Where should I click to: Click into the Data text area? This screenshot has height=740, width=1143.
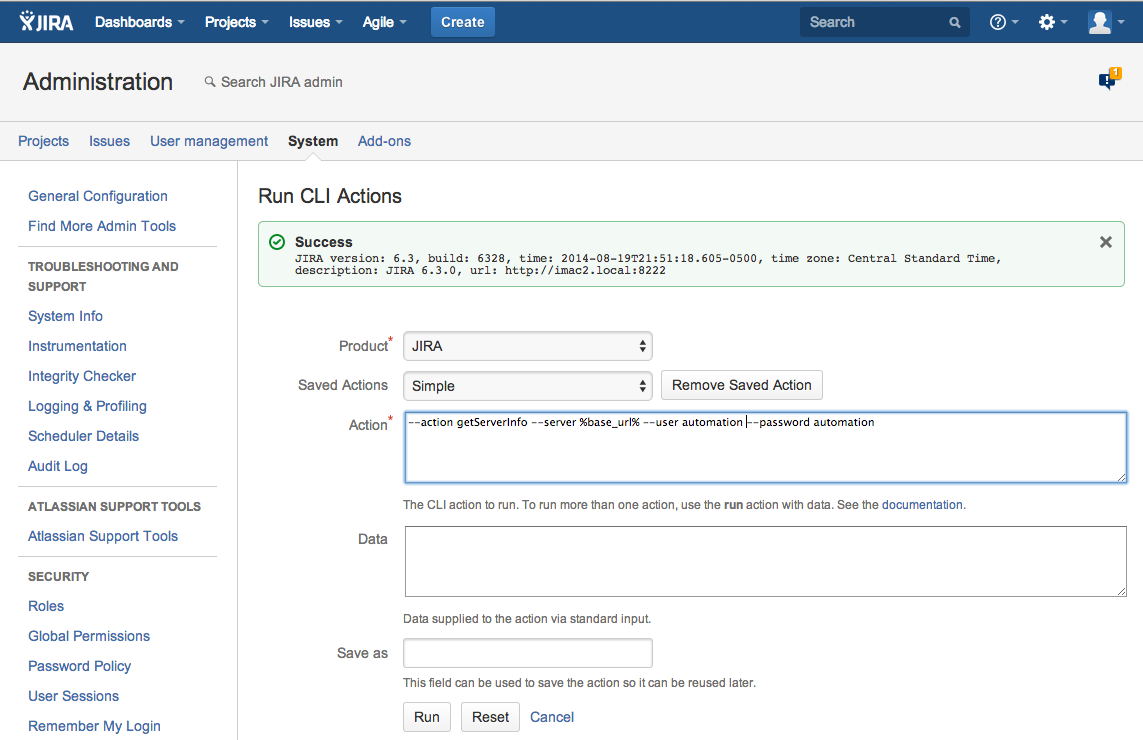click(x=765, y=561)
